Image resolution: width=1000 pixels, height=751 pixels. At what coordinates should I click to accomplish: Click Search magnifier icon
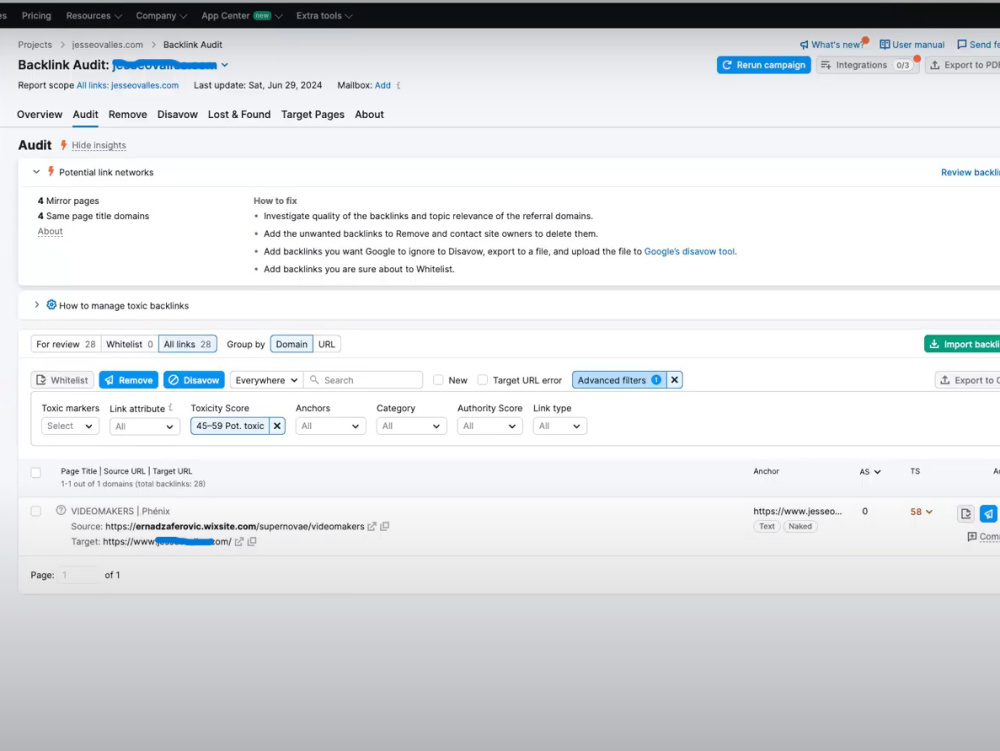[x=314, y=380]
